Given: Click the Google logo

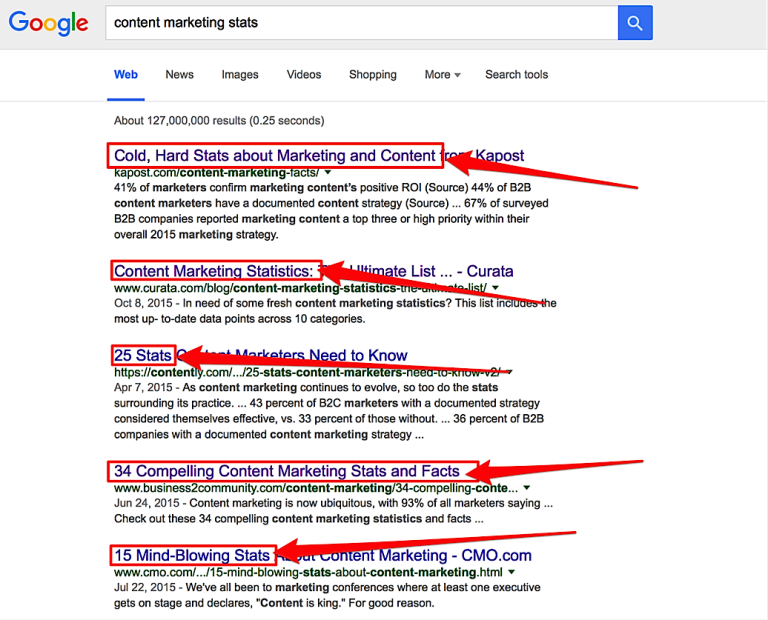Looking at the screenshot, I should (48, 23).
